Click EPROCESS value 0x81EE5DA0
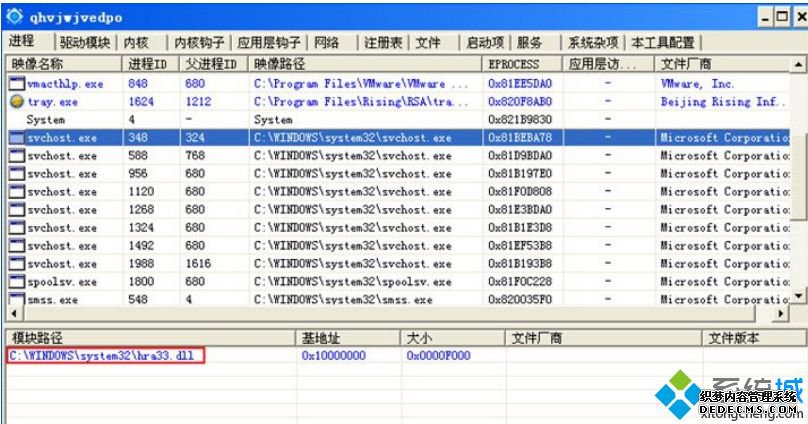The height and width of the screenshot is (424, 808). coord(520,83)
